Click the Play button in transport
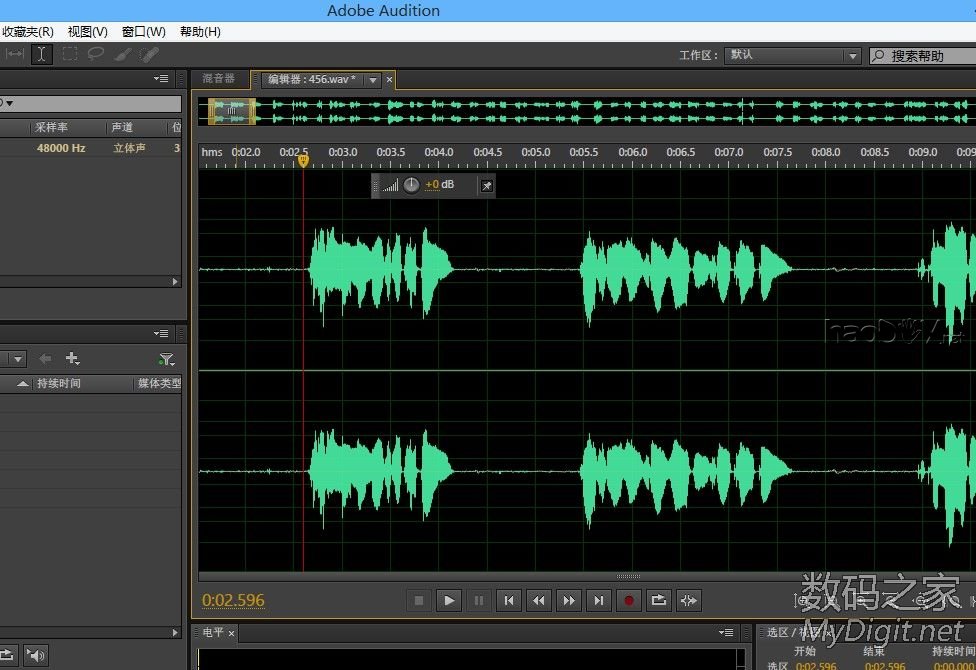This screenshot has width=976, height=670. 449,600
